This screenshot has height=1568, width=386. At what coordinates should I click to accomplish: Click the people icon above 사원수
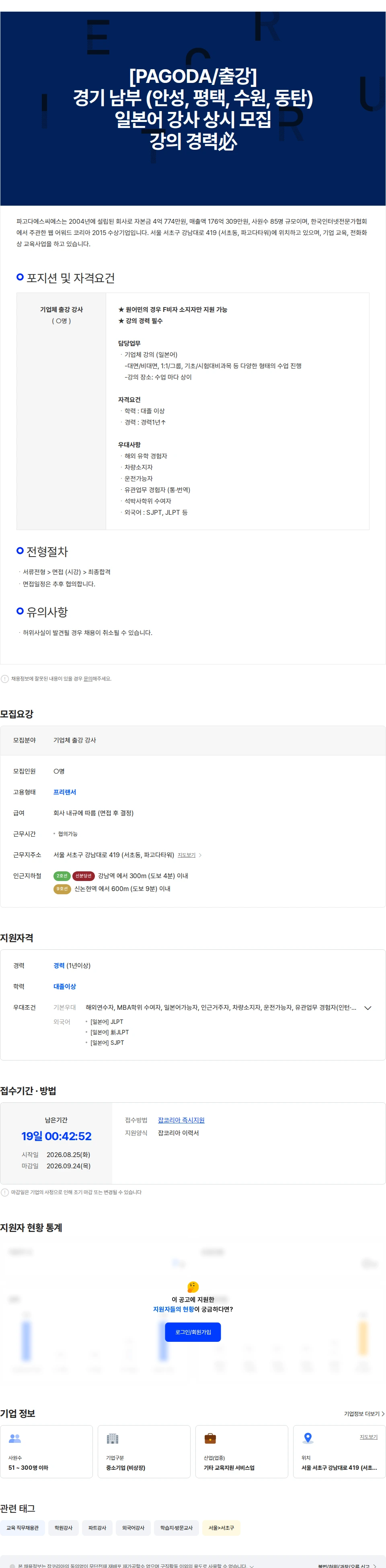[15, 1438]
